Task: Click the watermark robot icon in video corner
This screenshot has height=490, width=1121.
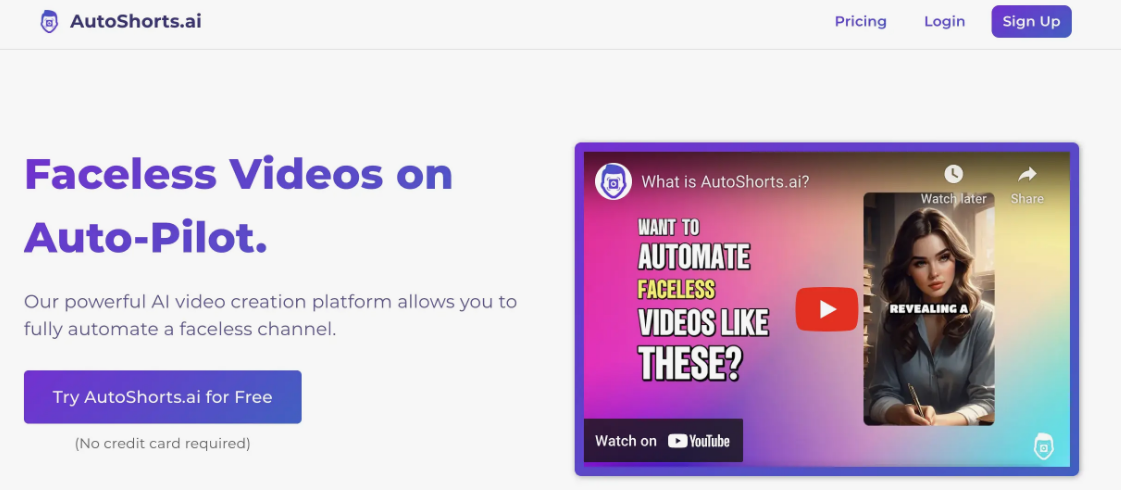Action: (x=1044, y=446)
